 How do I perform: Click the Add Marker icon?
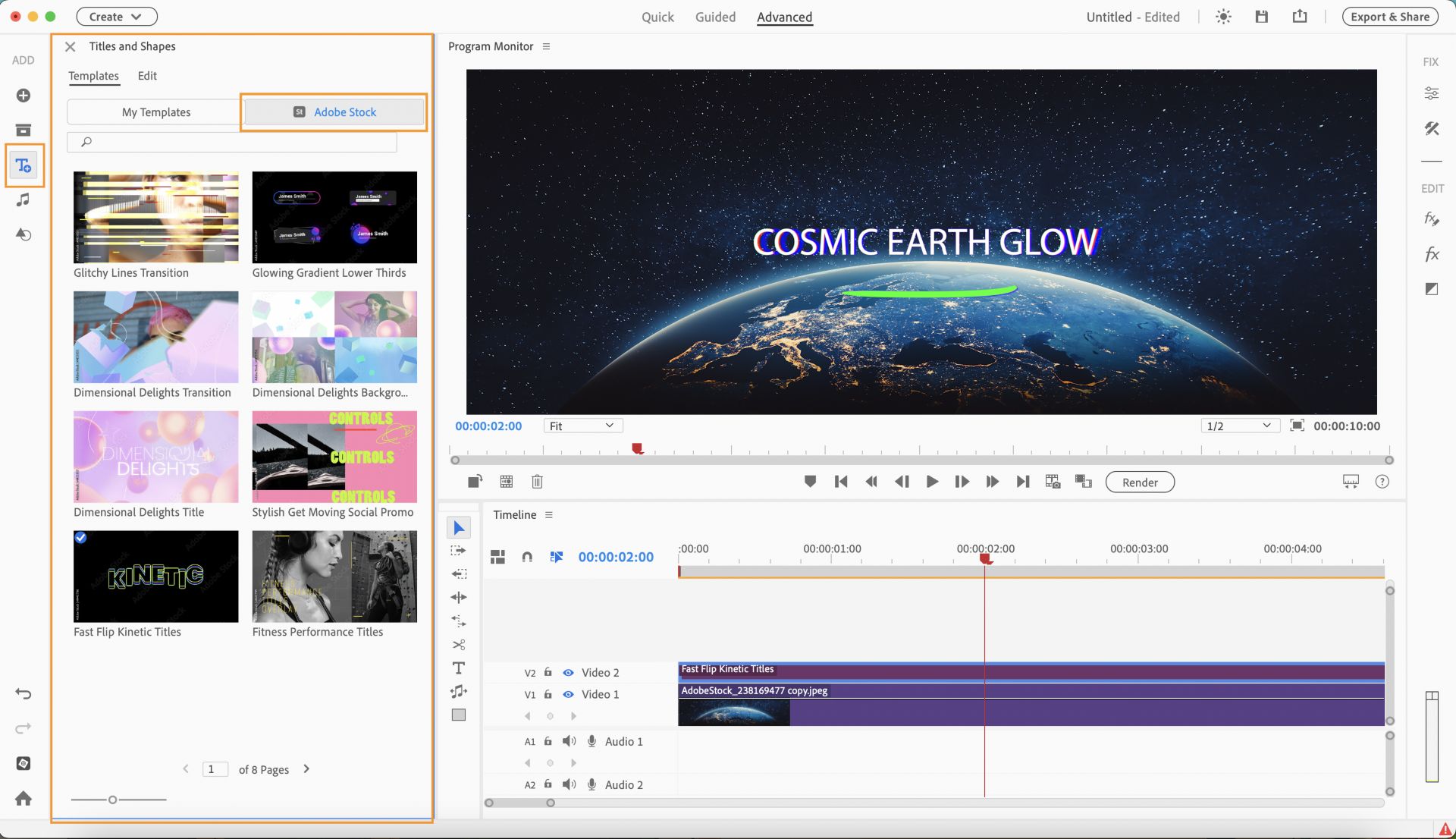[810, 482]
